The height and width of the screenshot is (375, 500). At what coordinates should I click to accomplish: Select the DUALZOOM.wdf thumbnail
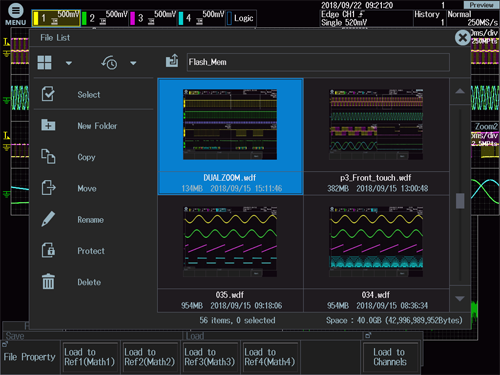(x=230, y=124)
